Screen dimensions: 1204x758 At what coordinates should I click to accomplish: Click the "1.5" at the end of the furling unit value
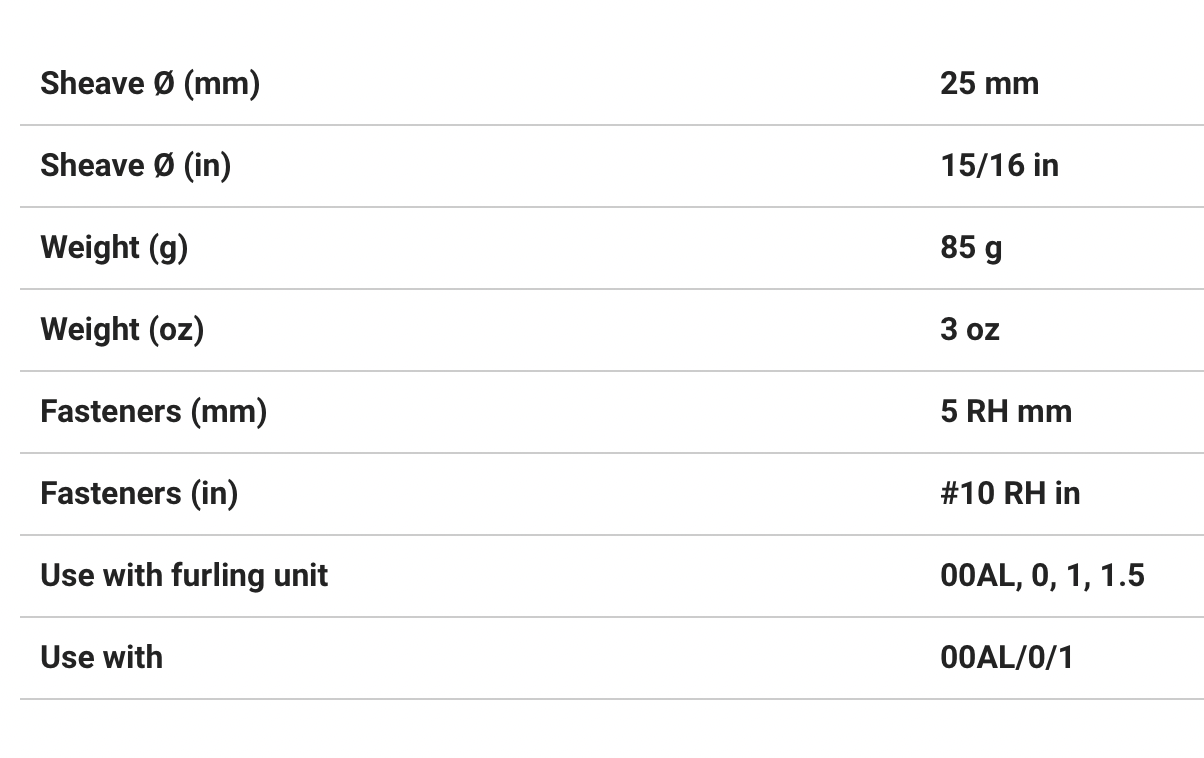click(1122, 575)
